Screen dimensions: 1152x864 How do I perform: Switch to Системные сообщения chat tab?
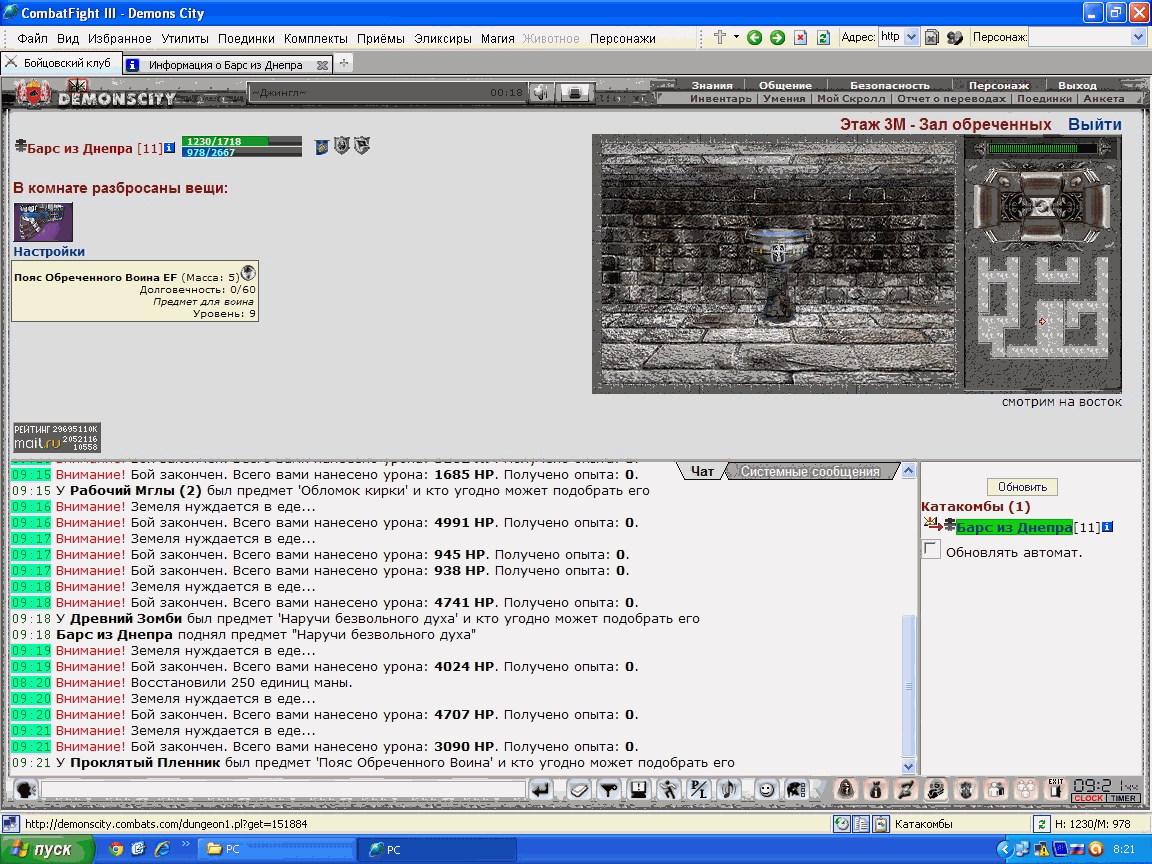pos(810,472)
